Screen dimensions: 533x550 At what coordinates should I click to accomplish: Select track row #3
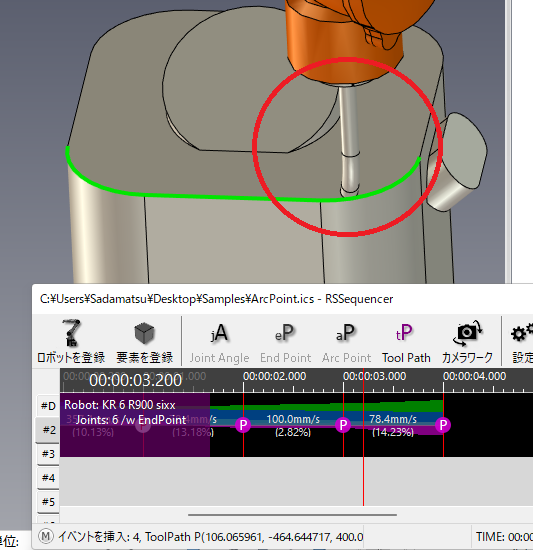(x=48, y=454)
